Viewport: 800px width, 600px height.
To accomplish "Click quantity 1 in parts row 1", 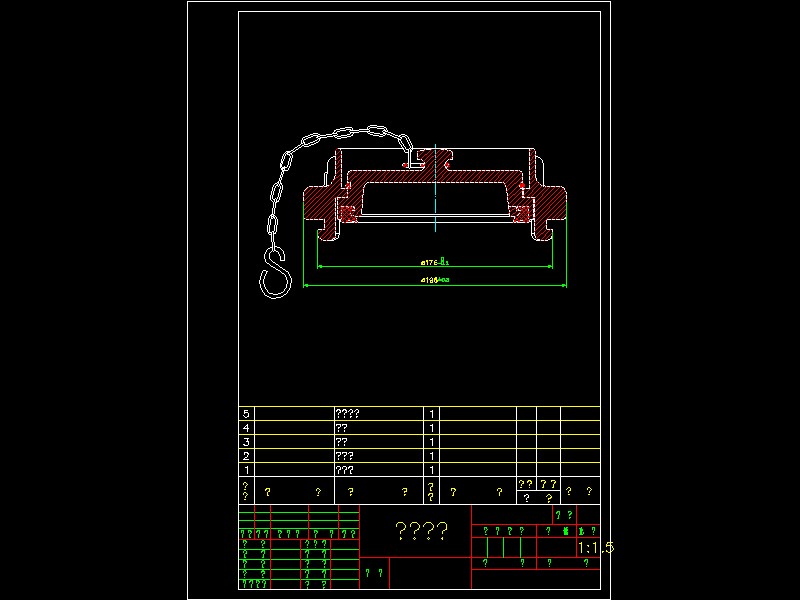I will [x=432, y=470].
